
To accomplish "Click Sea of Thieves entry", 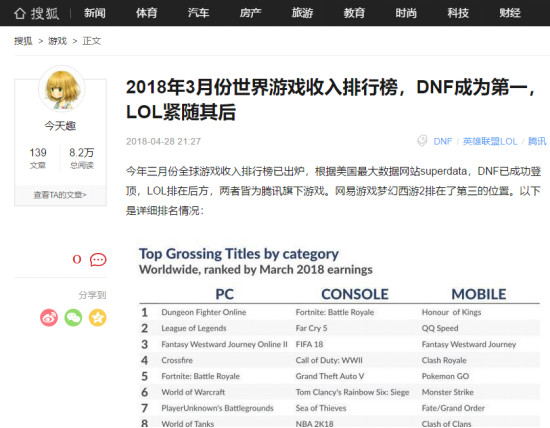I will click(x=321, y=408).
